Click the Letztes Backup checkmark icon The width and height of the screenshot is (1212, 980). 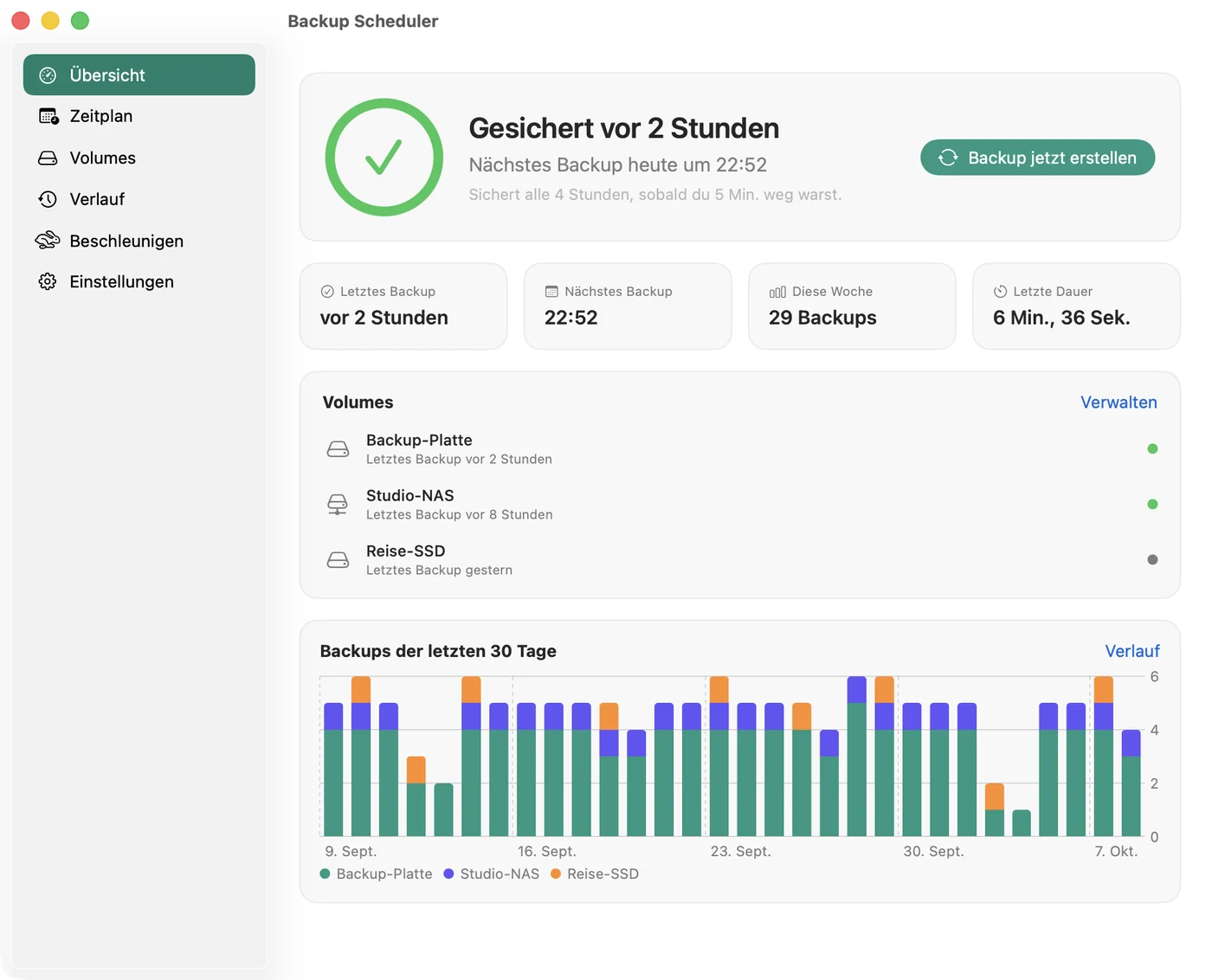pos(327,292)
